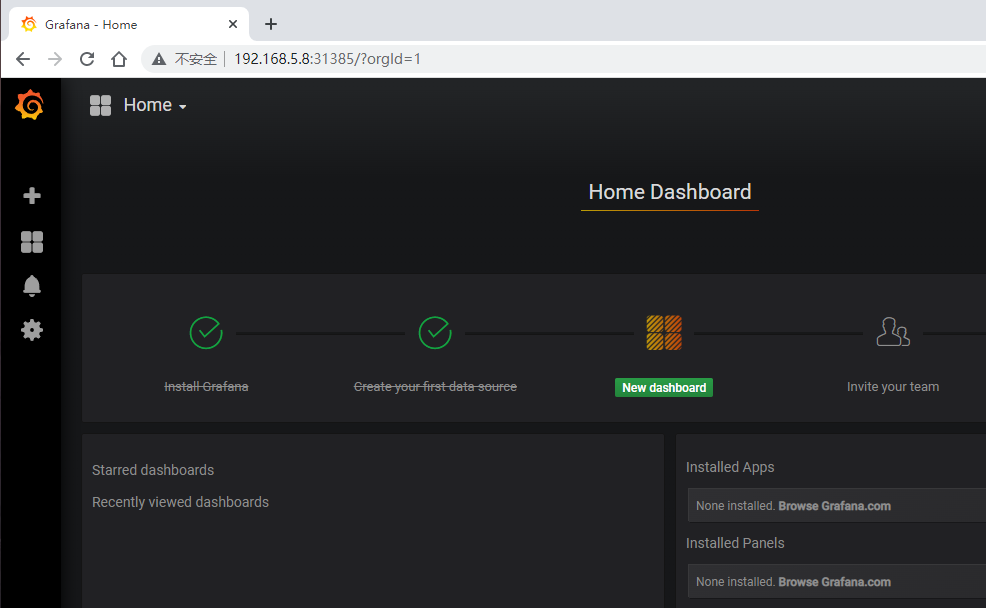
Task: Click the data source green checkmark
Action: click(435, 332)
